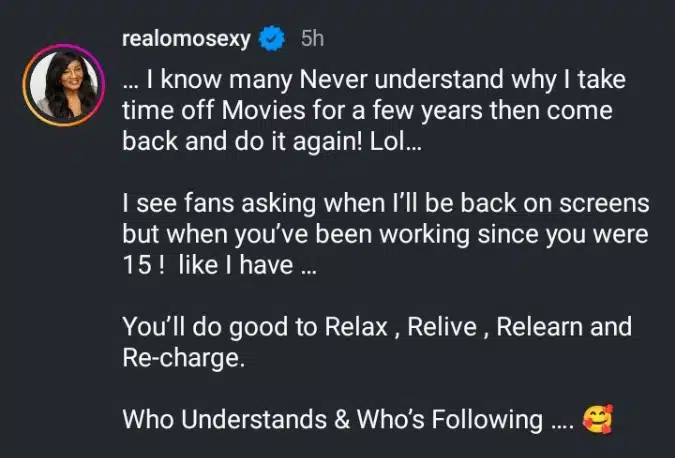Click the line "I see fans asking"
Viewport: 675px width, 458px height.
[386, 203]
